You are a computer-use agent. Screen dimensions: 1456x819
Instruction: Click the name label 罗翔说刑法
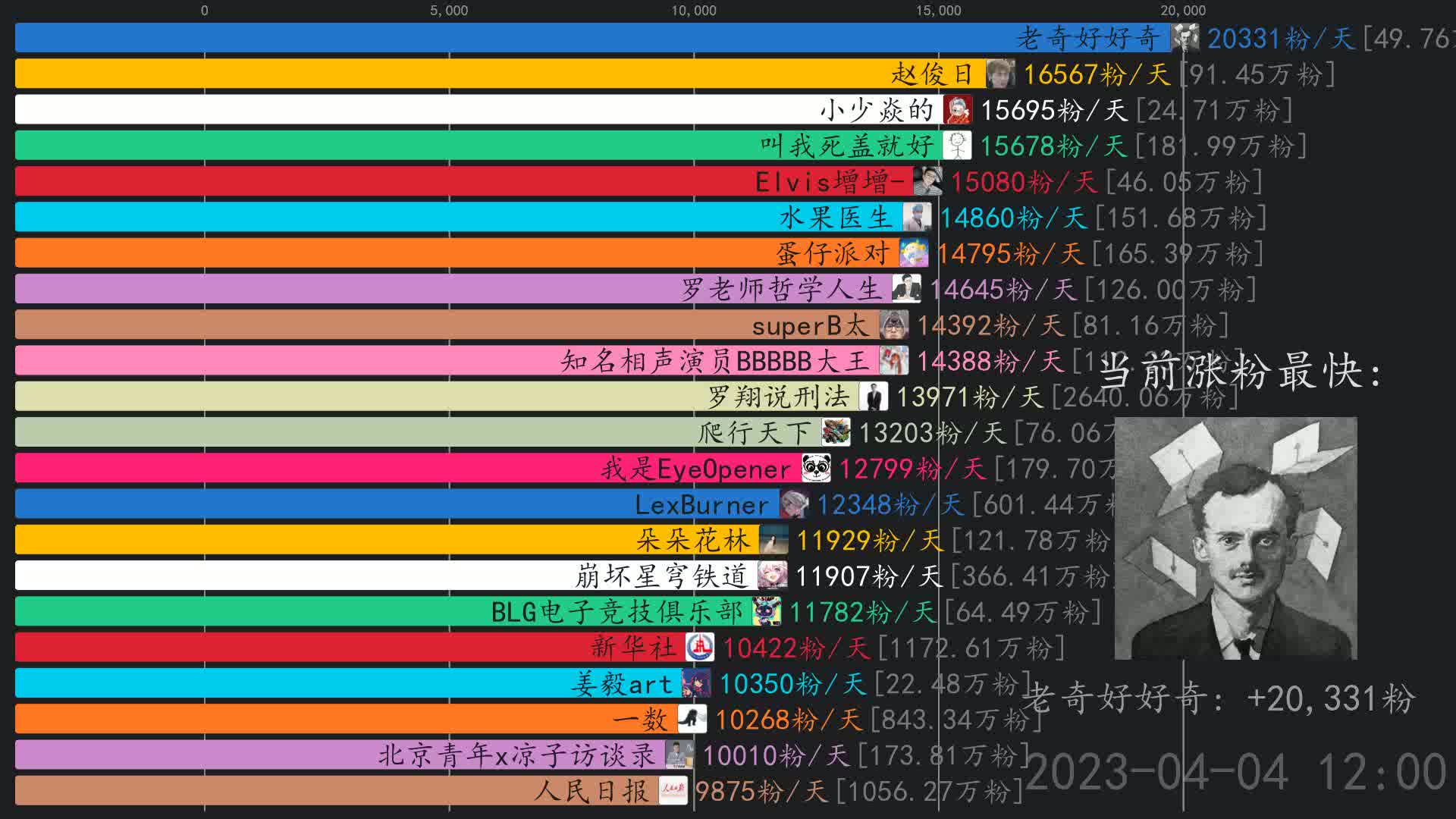pos(779,397)
